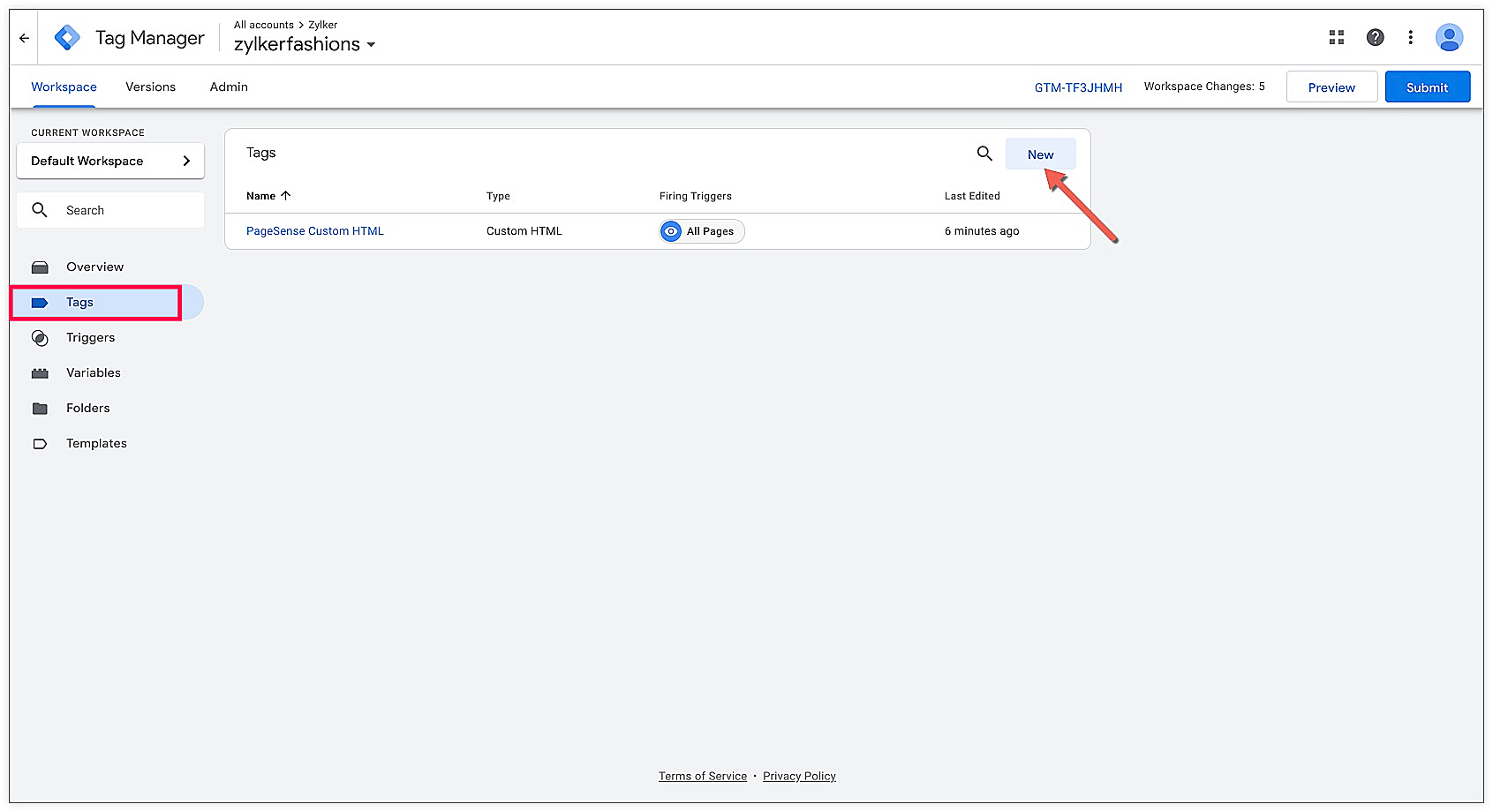Click the All Pages trigger eye icon
Screen dimensions: 1493x812
[671, 231]
